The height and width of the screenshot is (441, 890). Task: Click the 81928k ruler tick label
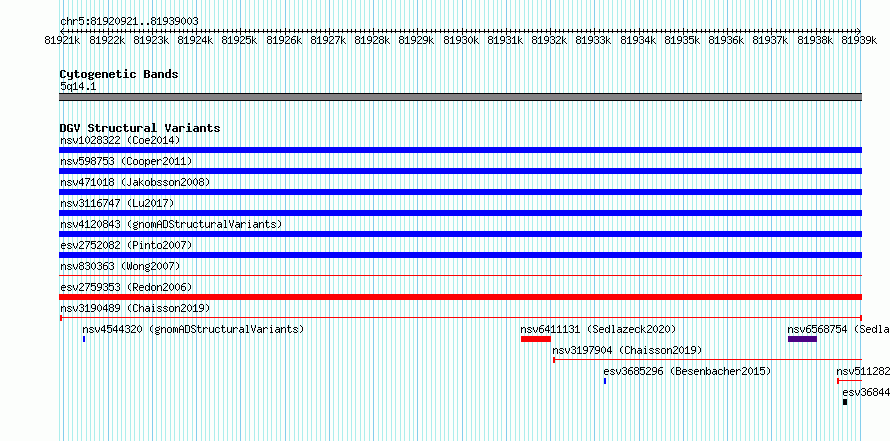tap(373, 40)
